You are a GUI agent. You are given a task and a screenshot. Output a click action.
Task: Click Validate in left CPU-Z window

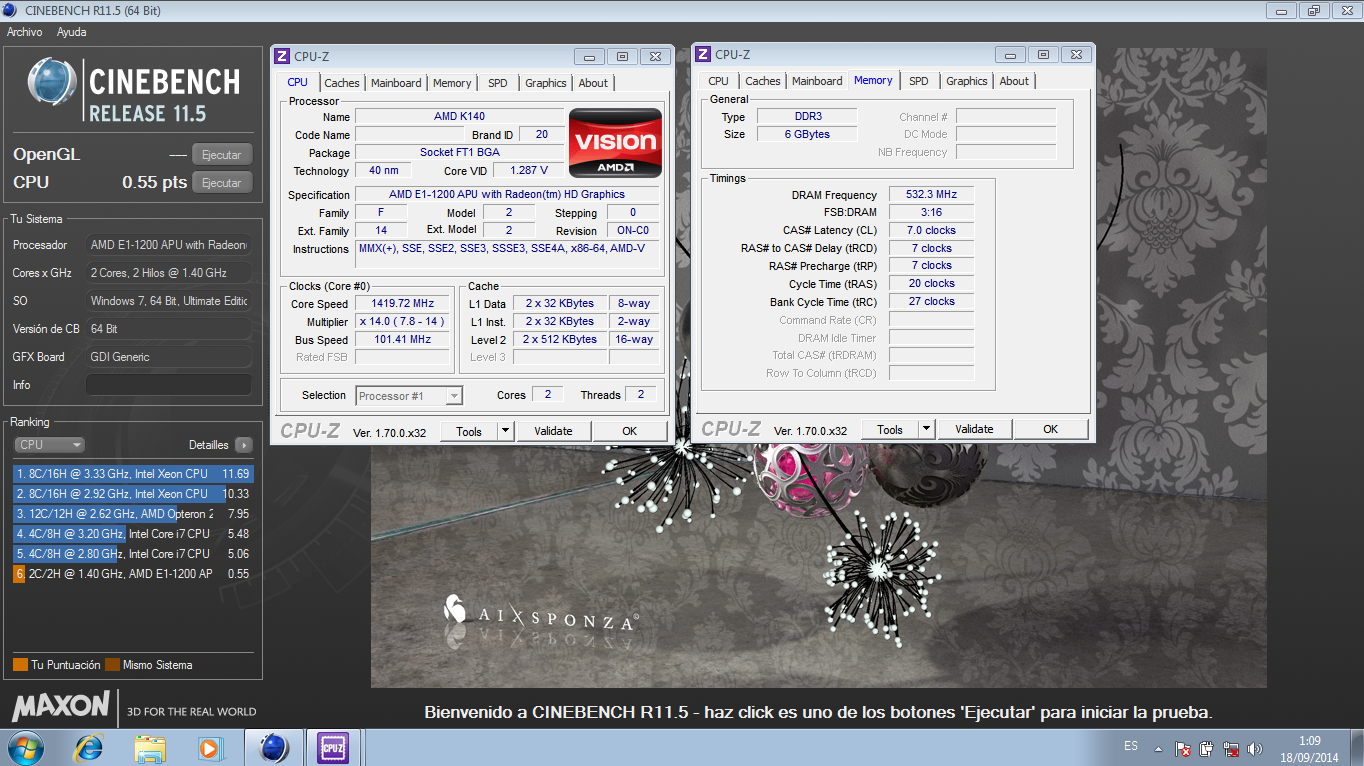[x=553, y=431]
